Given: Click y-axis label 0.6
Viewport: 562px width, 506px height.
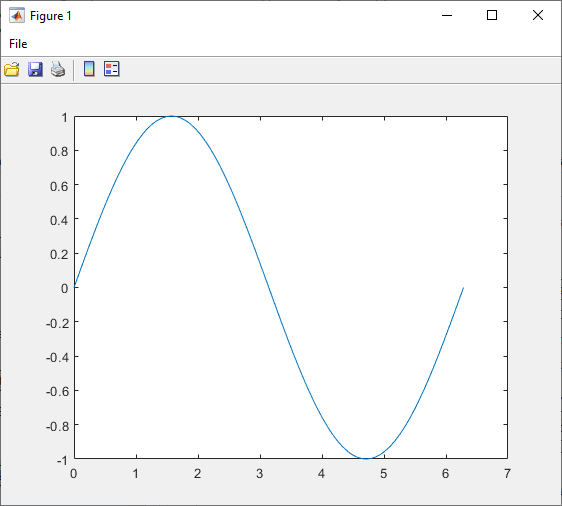Looking at the screenshot, I should click(59, 186).
